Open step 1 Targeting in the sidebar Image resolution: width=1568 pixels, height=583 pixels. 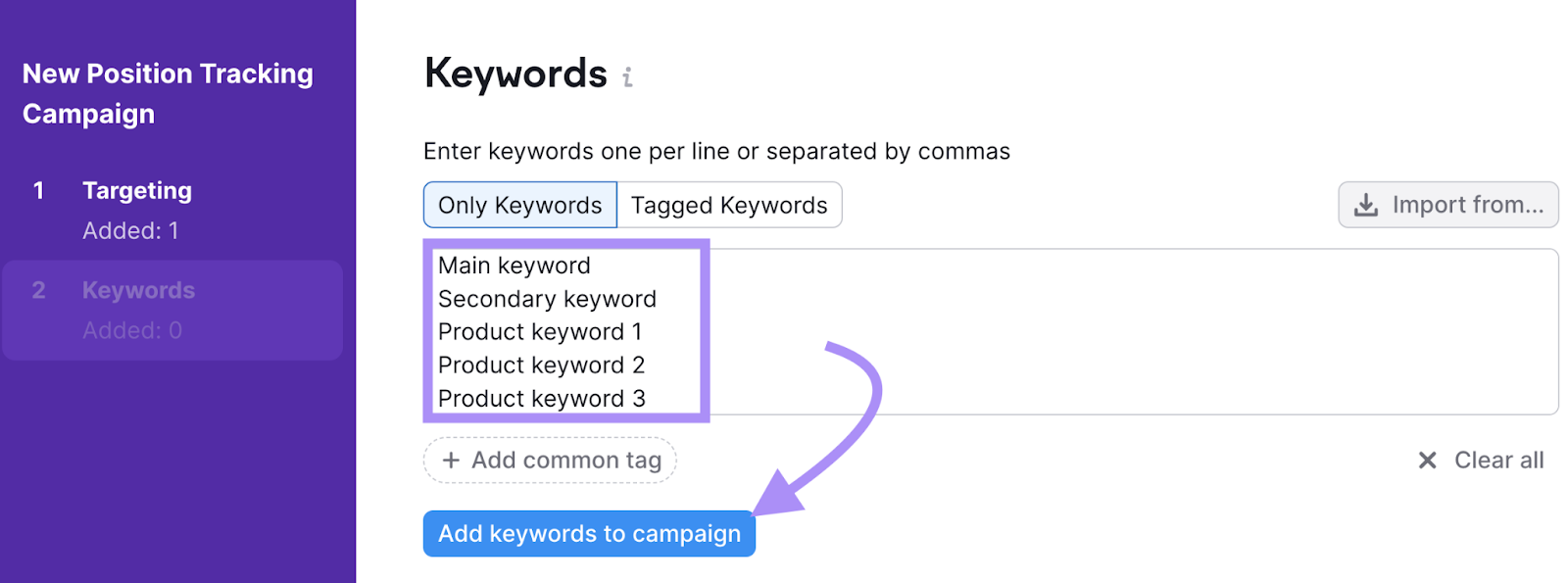(x=137, y=190)
